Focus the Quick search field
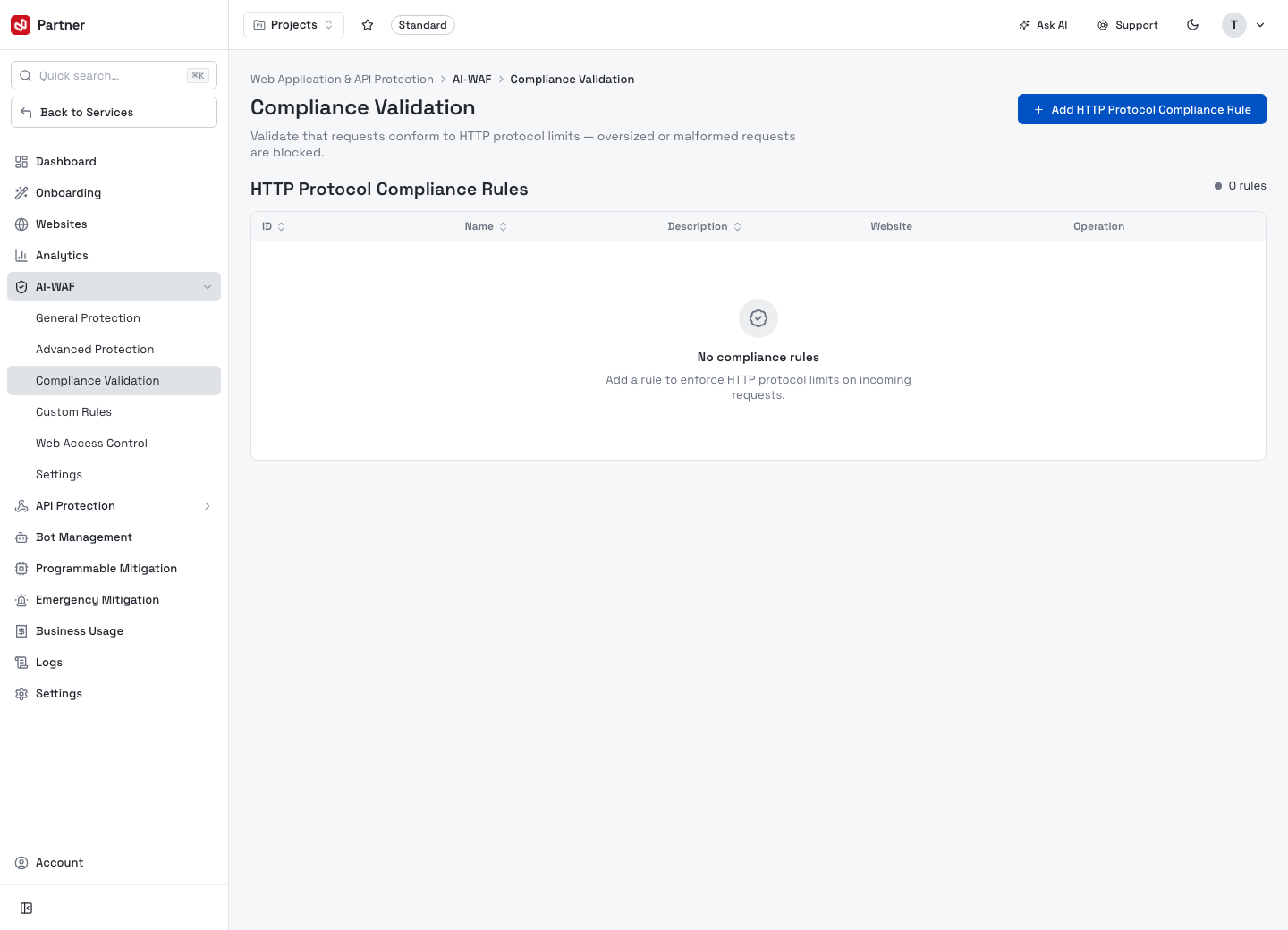 [114, 75]
